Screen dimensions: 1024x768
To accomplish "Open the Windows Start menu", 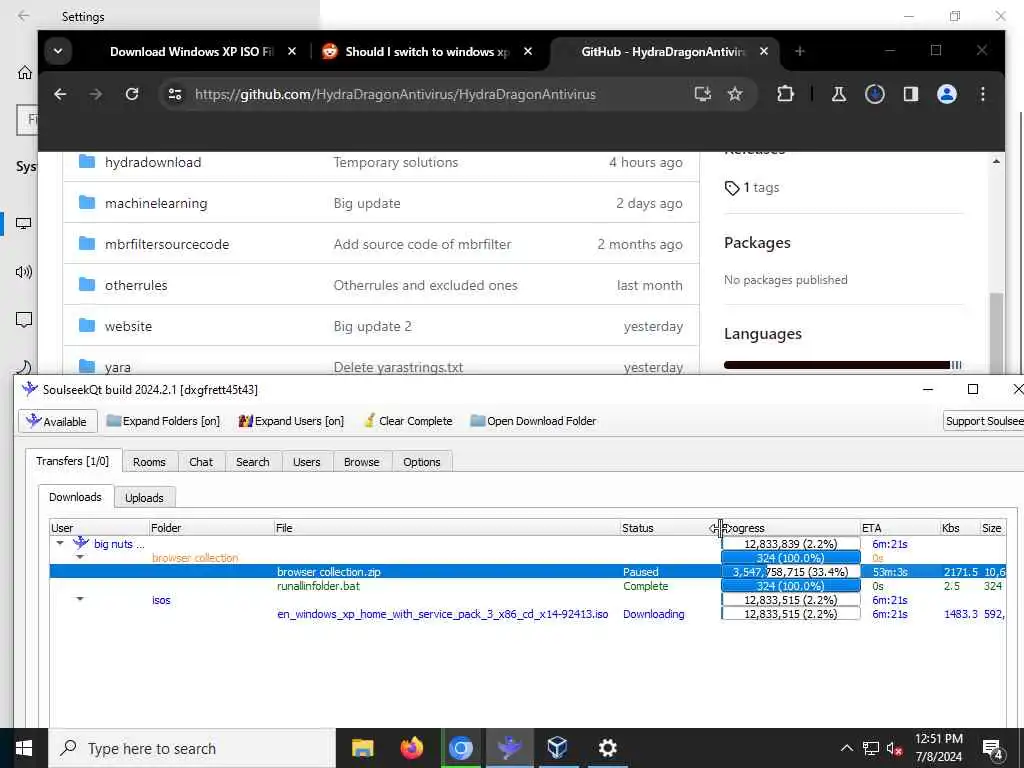I will click(x=24, y=748).
